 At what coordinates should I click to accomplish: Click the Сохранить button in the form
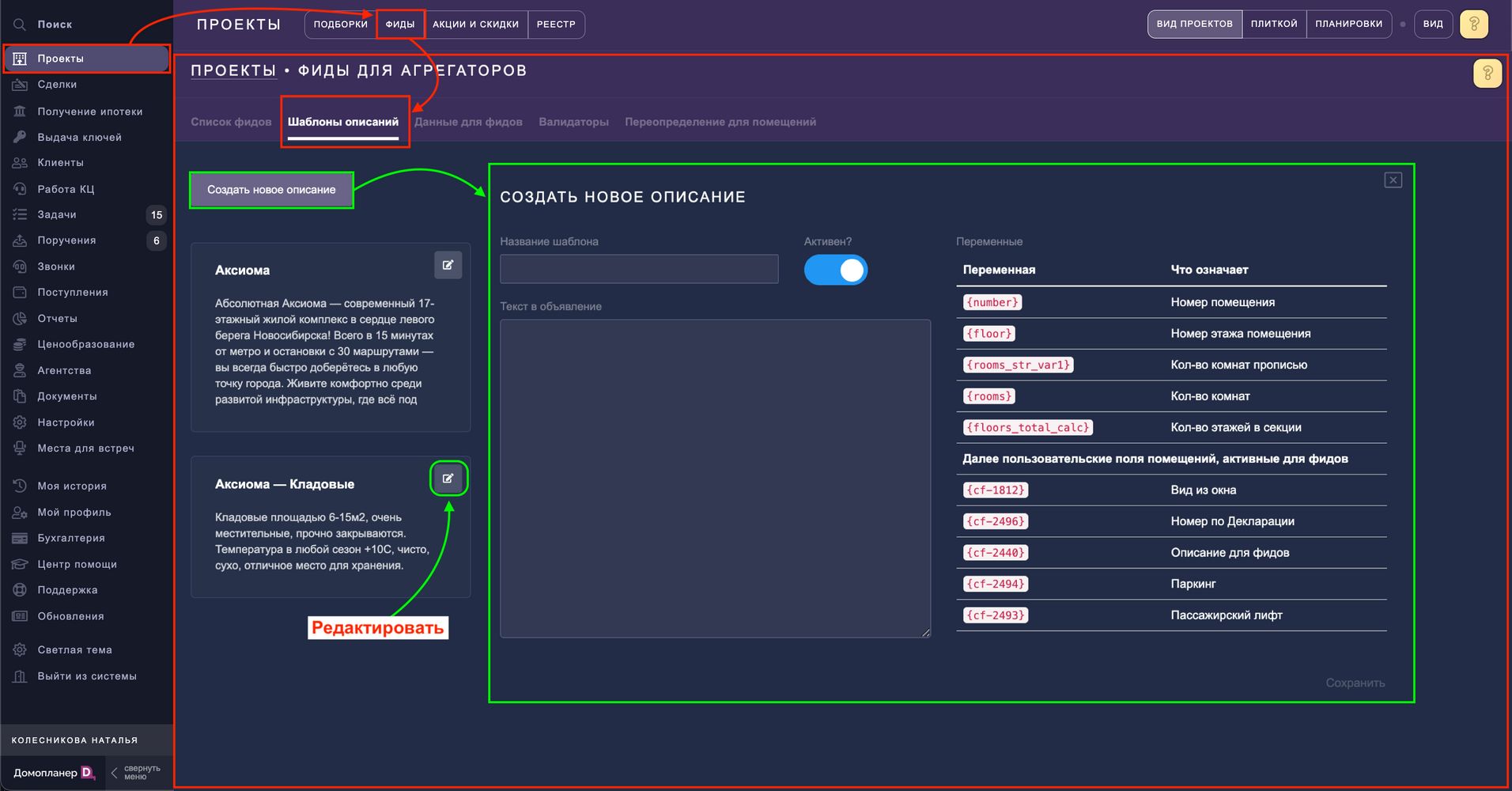1355,683
